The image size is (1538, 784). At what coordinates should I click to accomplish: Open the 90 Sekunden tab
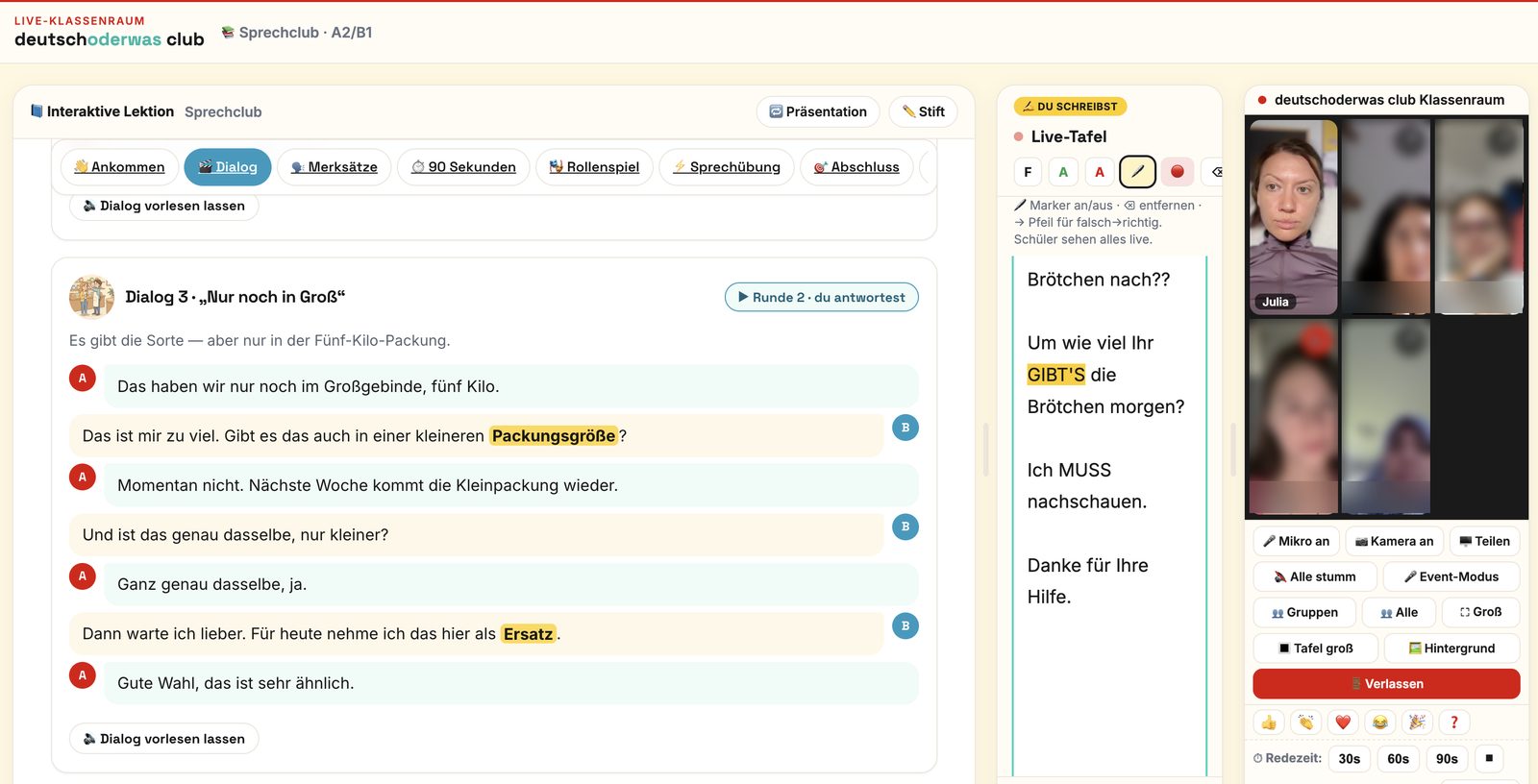click(463, 167)
